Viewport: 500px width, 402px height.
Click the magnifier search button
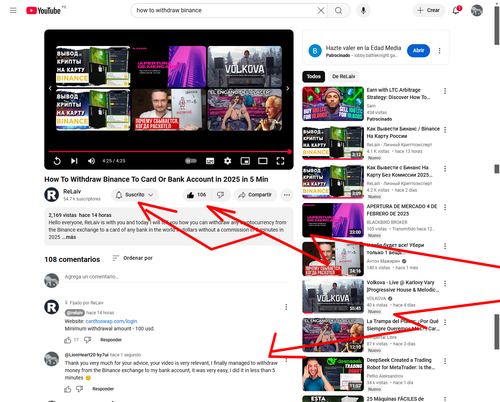338,11
